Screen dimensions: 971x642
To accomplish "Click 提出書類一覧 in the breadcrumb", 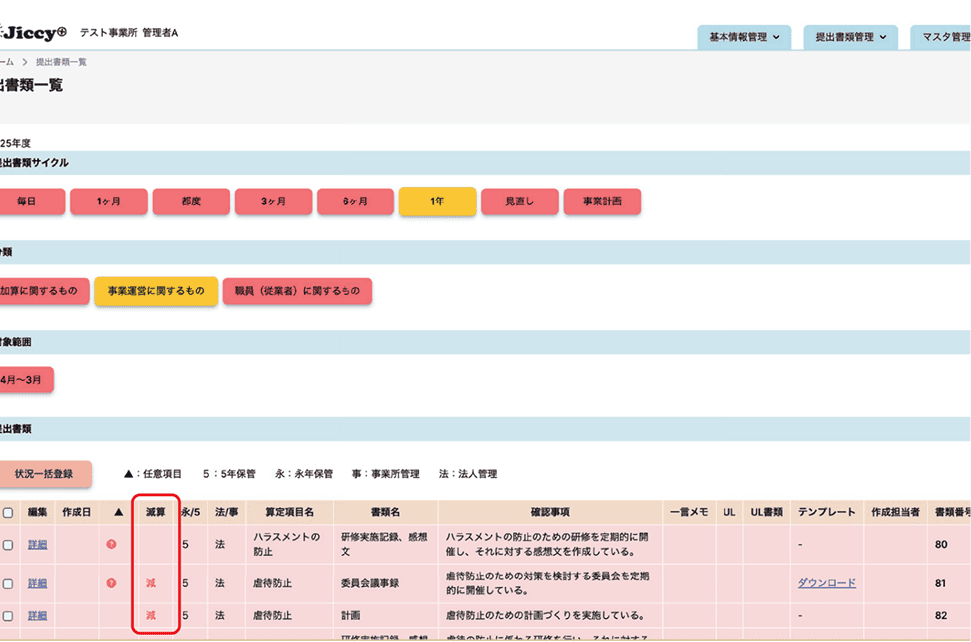I will [x=60, y=61].
